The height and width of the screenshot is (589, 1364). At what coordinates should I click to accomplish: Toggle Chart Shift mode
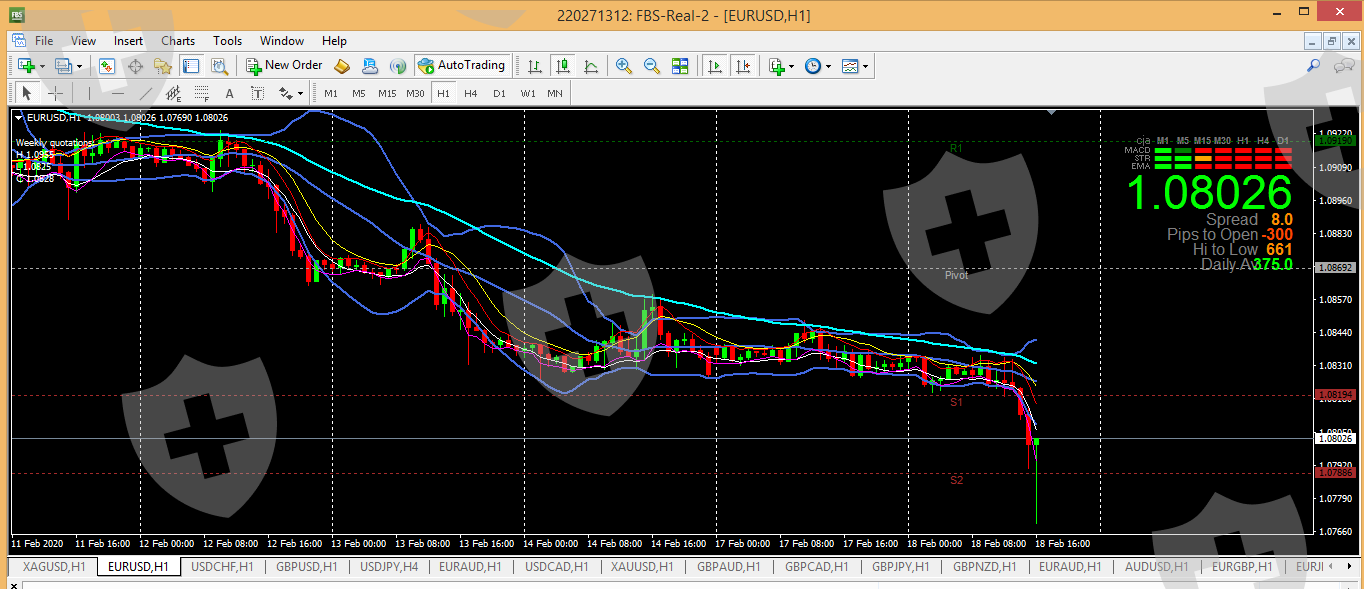point(742,66)
